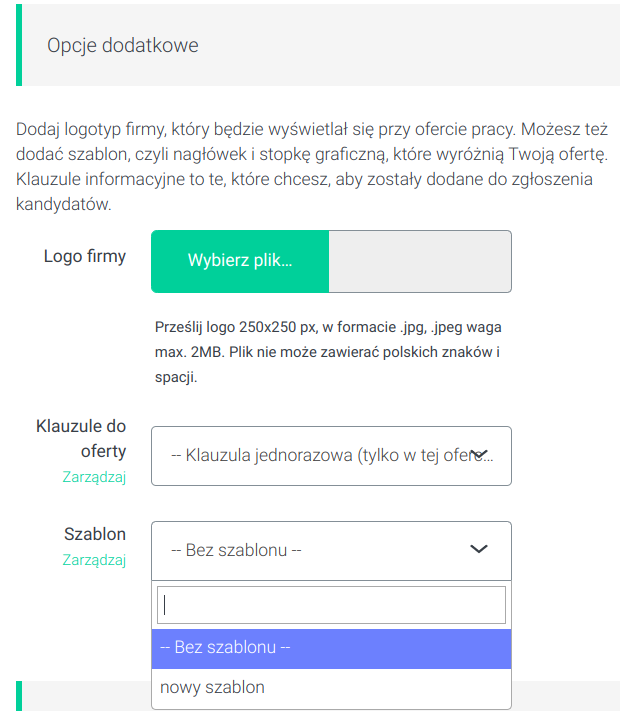
Task: Focus the search field in the Szablon list
Action: point(331,605)
